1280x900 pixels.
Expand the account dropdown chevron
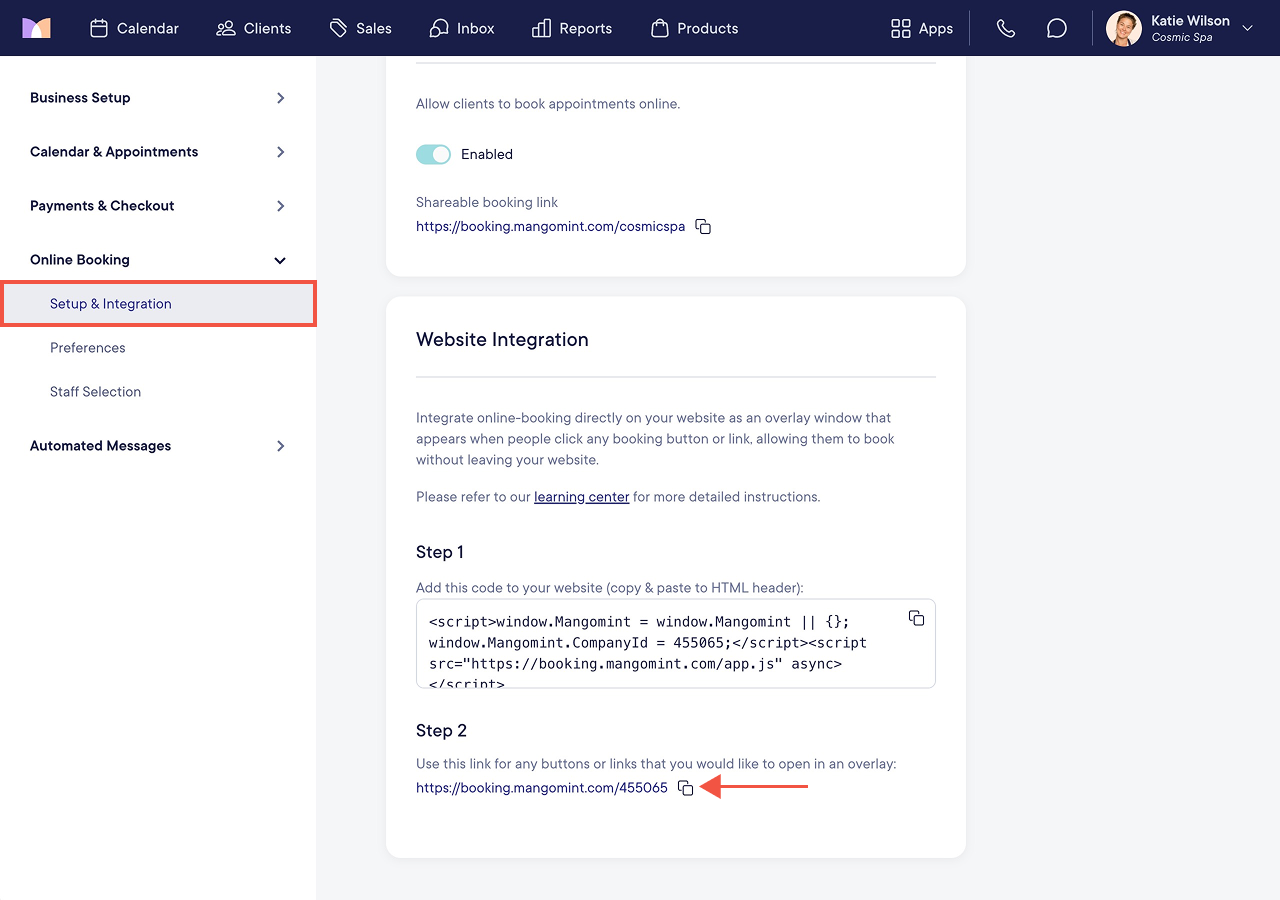coord(1247,28)
